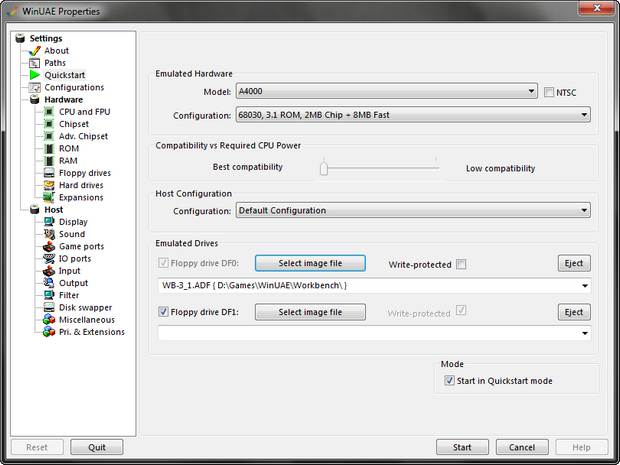Click the Expansions card icon
The image size is (620, 465).
coord(49,197)
